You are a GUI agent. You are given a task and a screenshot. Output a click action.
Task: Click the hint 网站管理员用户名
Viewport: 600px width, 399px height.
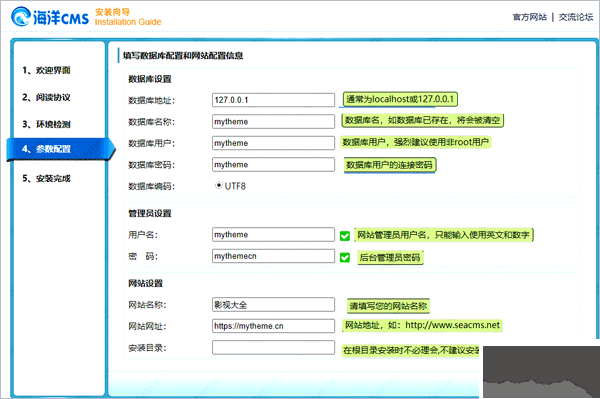pyautogui.click(x=443, y=235)
